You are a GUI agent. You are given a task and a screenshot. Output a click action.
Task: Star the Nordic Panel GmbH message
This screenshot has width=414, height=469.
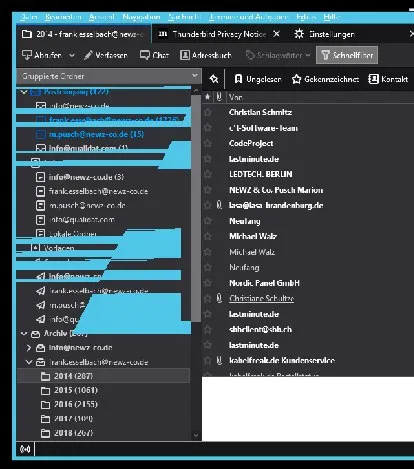click(208, 283)
